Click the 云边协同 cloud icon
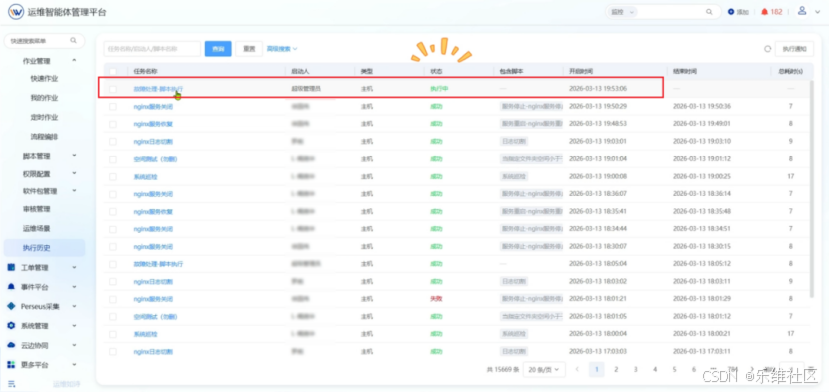830x392 pixels. coord(11,345)
